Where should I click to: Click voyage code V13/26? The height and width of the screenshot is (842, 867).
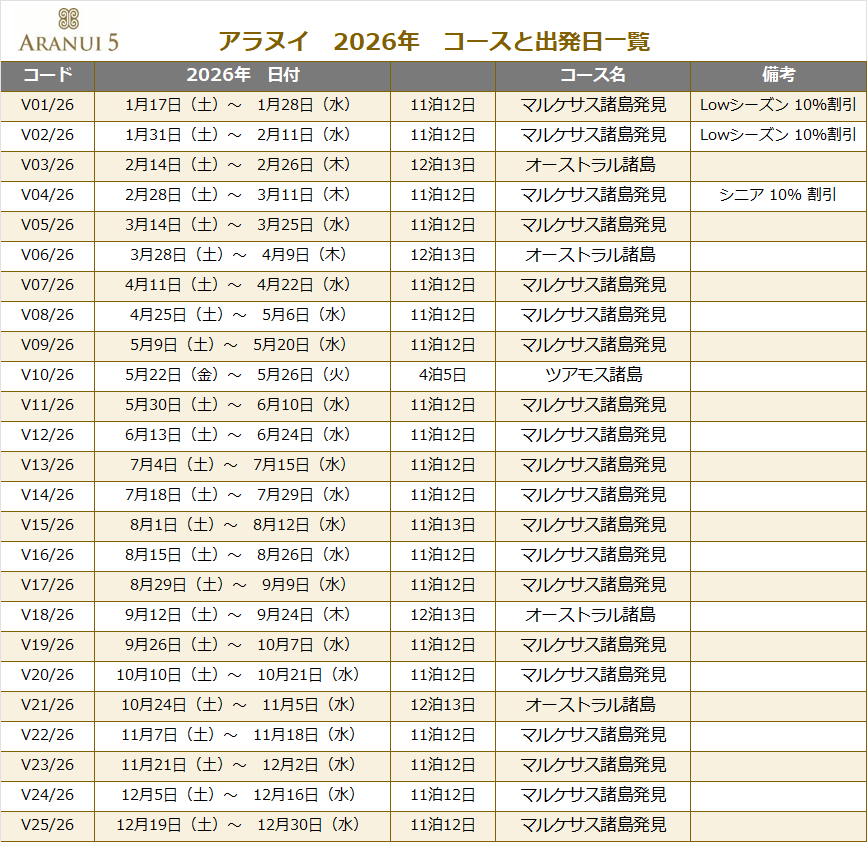tap(47, 465)
